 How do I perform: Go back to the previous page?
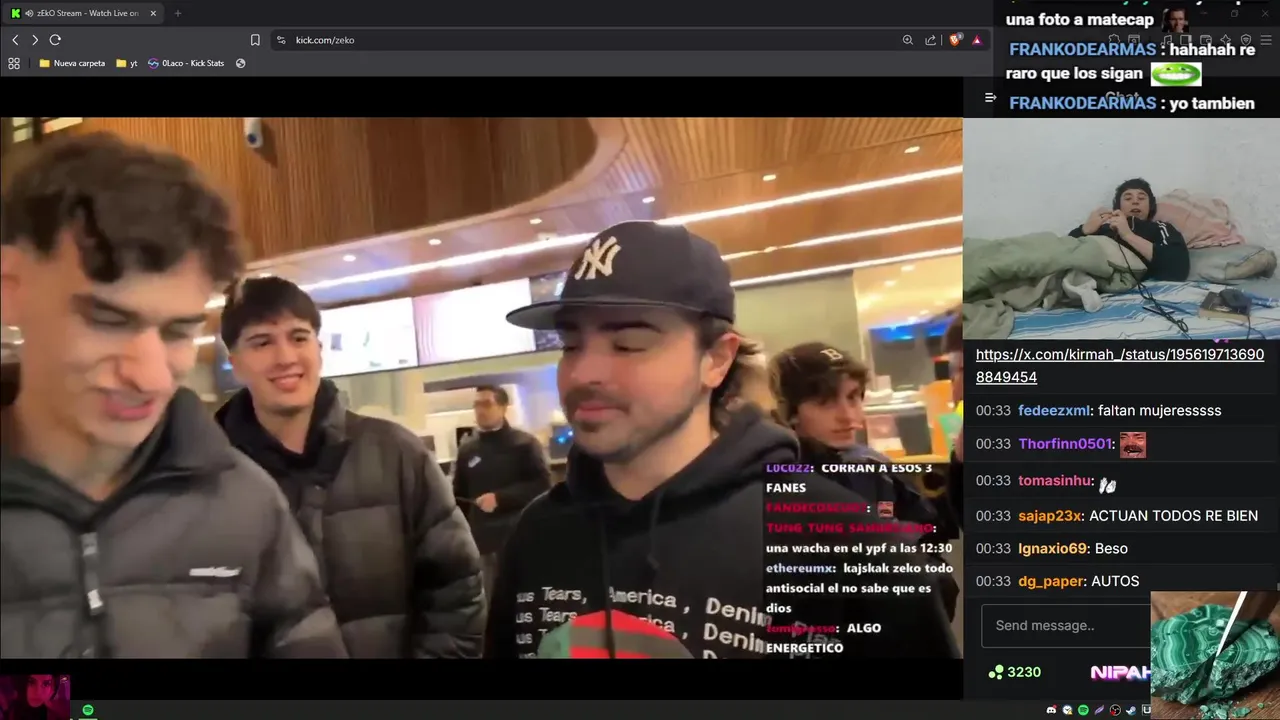[15, 40]
